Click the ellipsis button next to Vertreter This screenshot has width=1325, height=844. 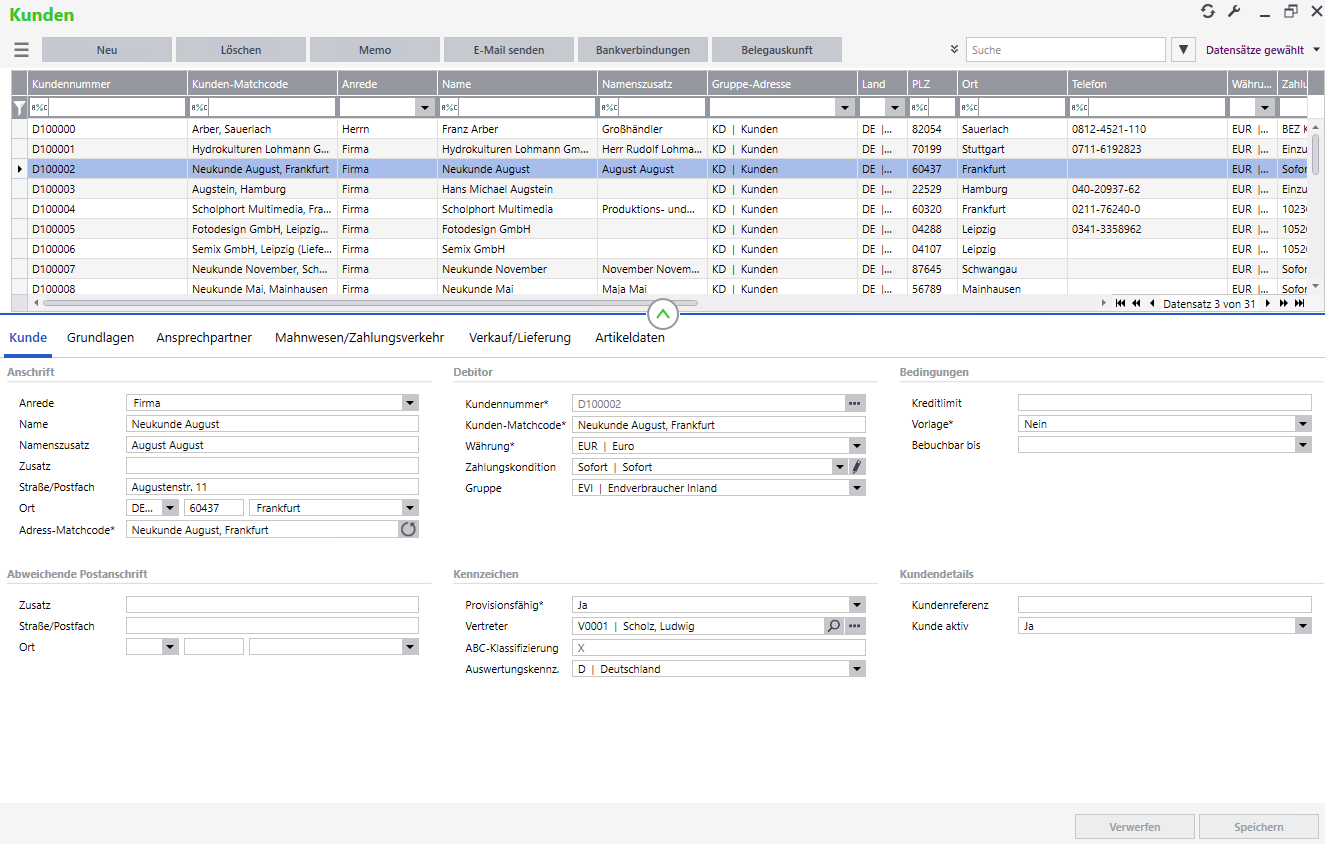(x=855, y=626)
